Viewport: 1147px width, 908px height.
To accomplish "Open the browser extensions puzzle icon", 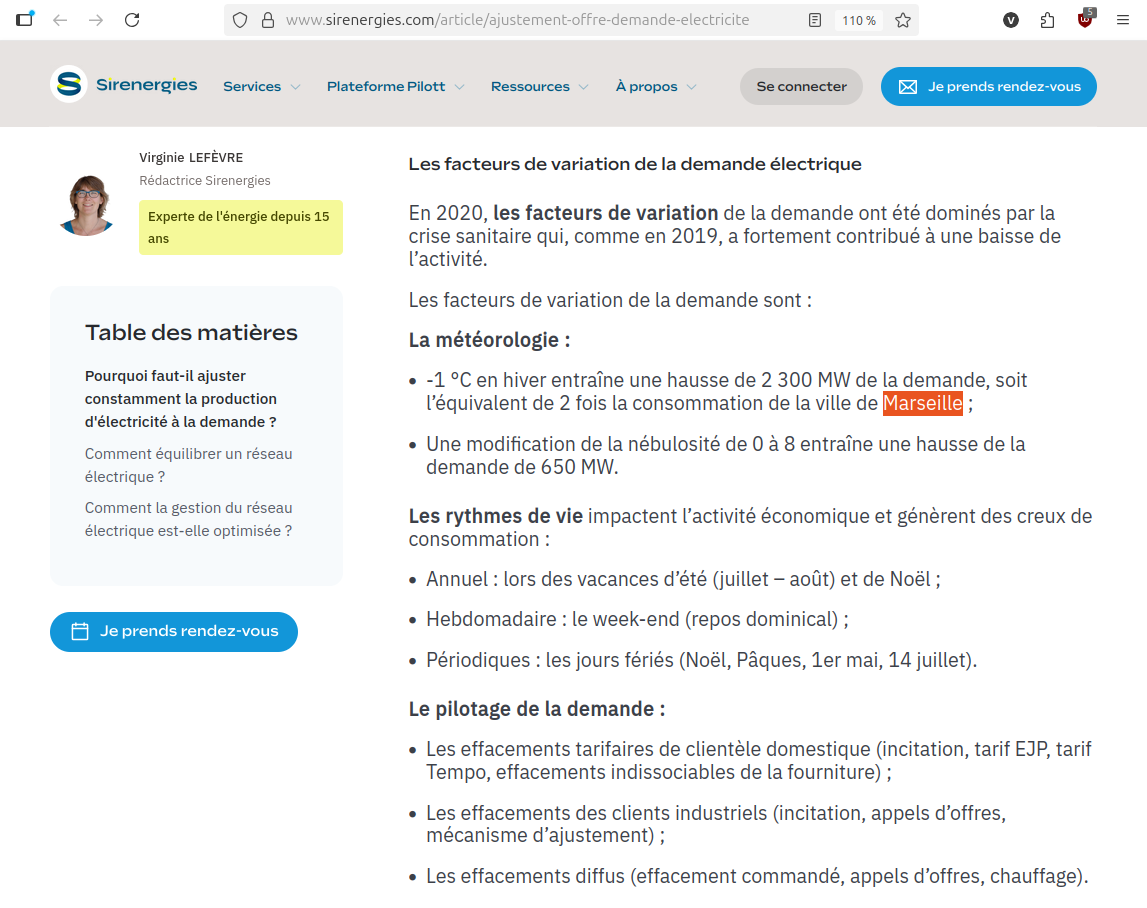I will 1047,20.
